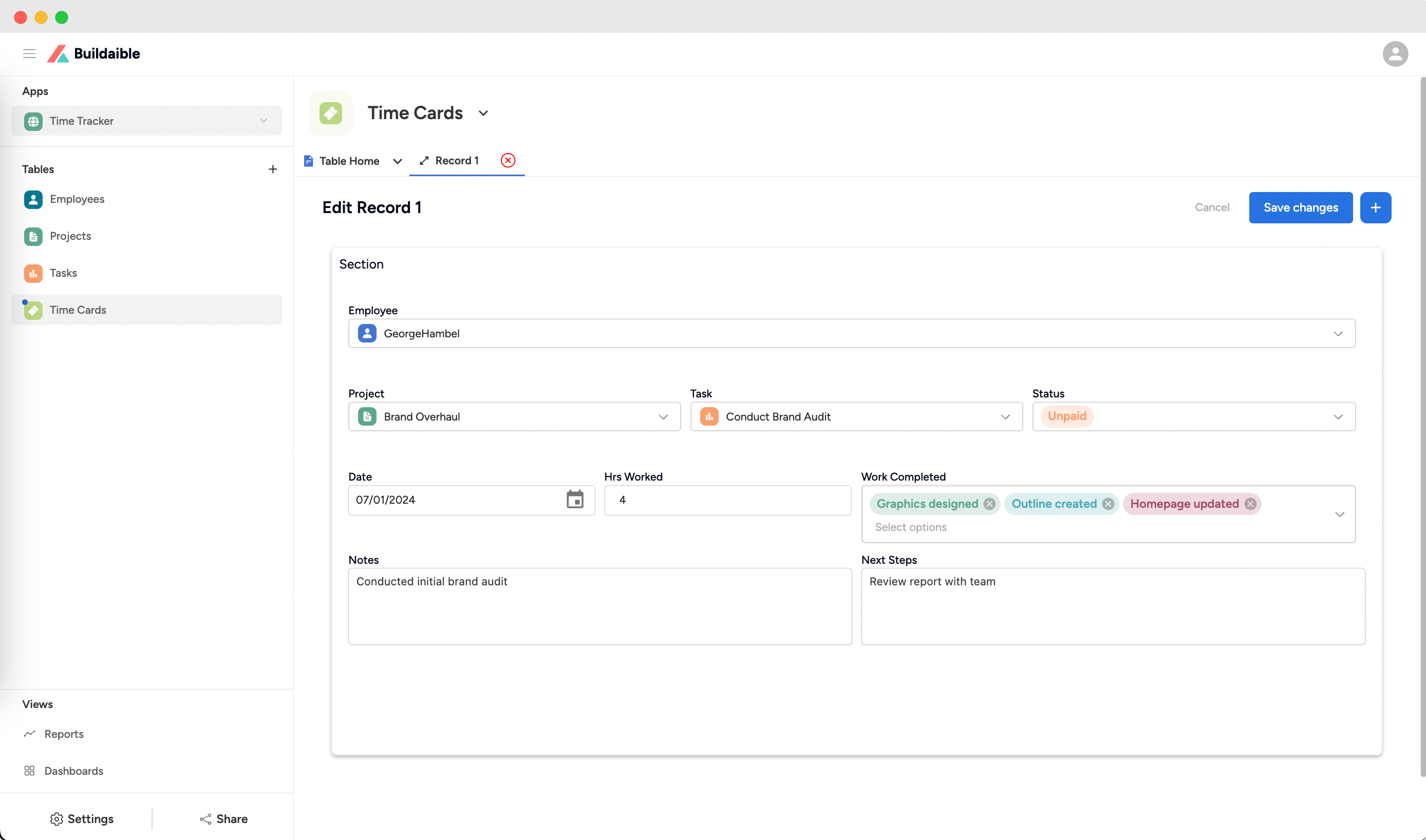Open the hamburger menu icon
The image size is (1426, 840).
coord(29,54)
